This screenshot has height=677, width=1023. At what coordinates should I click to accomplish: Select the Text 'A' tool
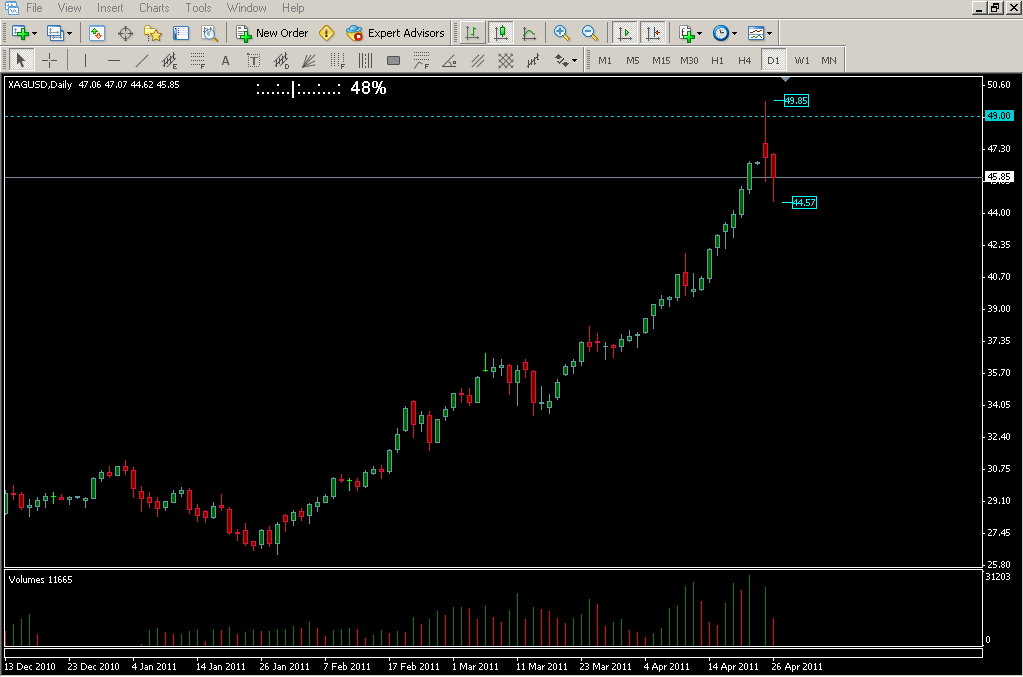point(226,61)
